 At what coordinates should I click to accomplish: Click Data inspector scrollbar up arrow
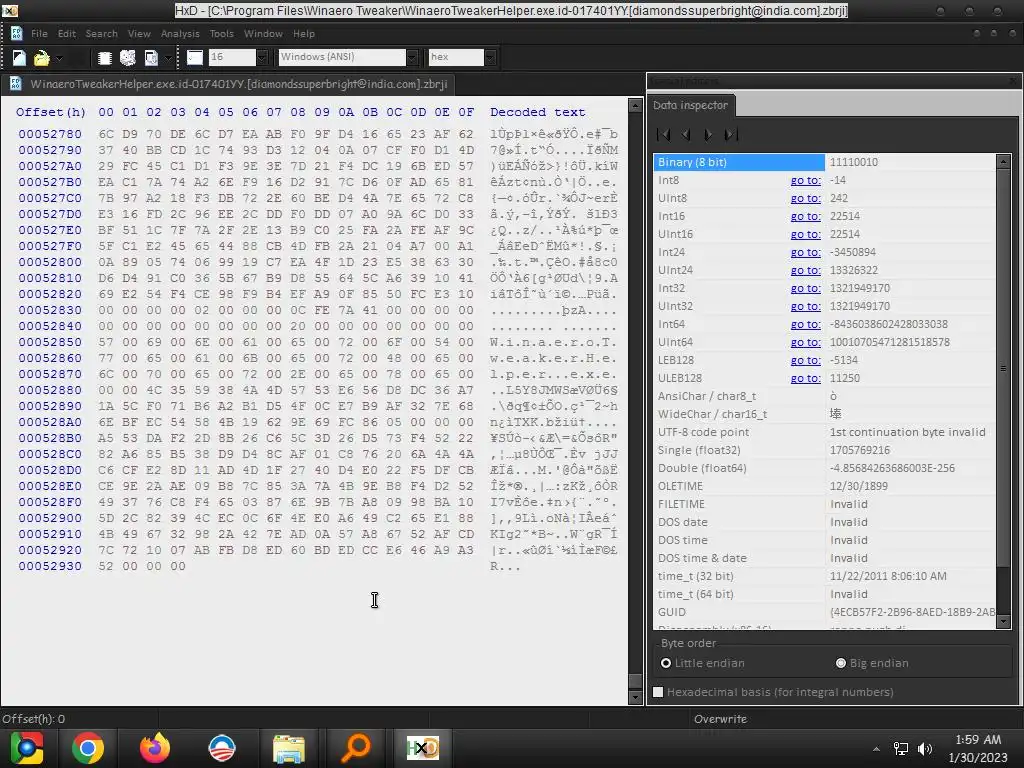point(1004,161)
